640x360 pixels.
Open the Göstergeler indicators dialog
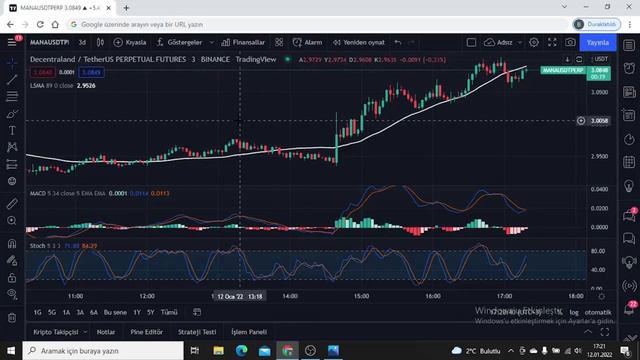pos(180,42)
